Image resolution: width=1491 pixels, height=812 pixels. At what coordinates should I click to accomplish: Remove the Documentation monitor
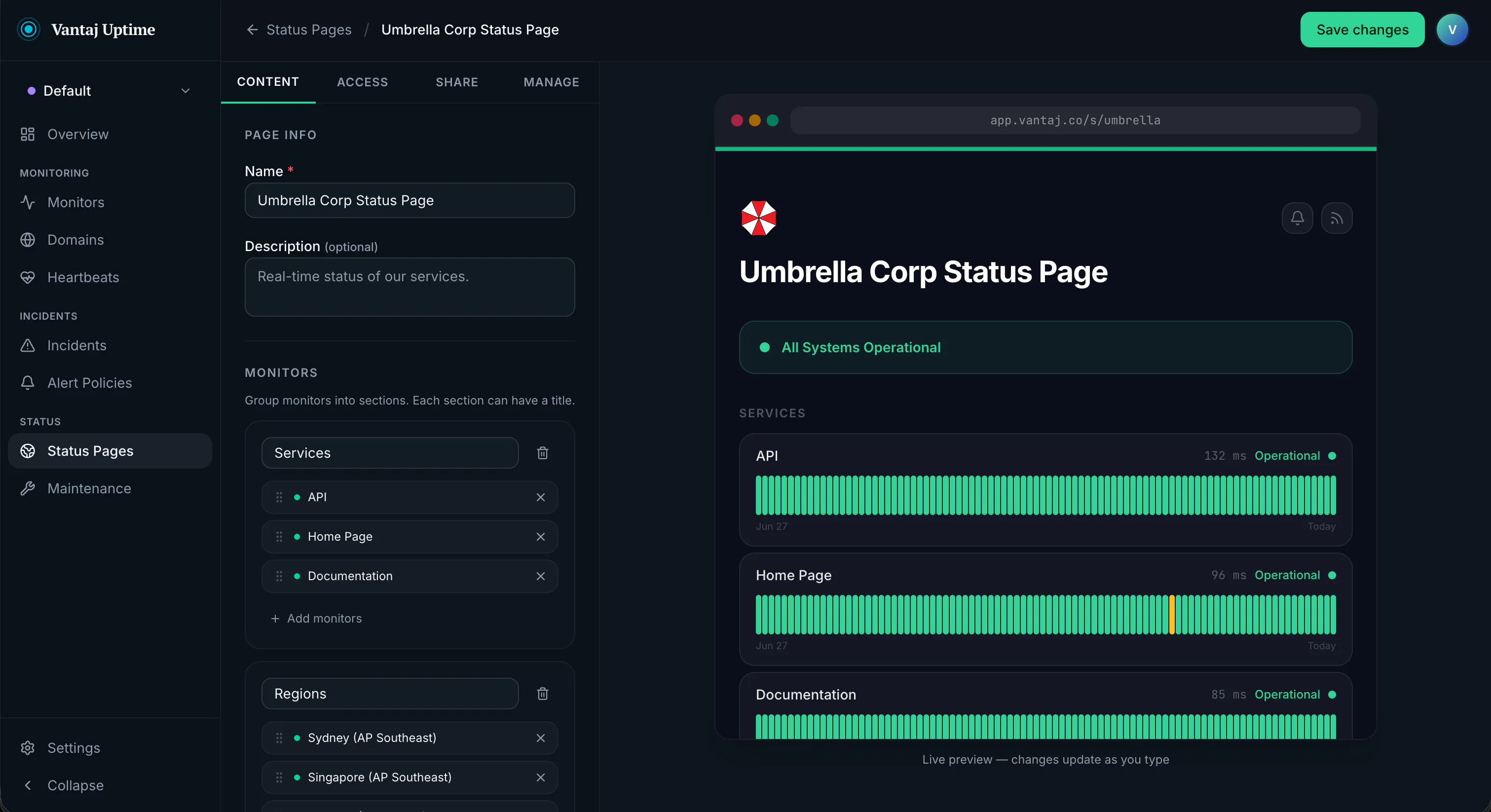541,576
